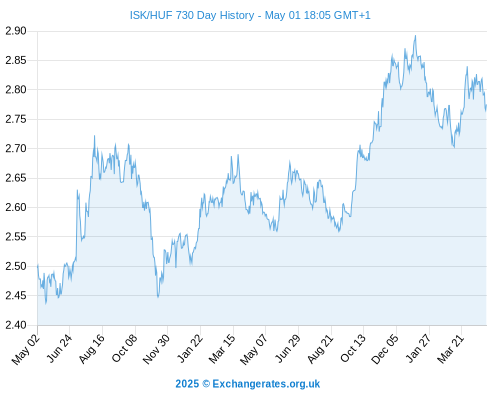Click the highest peak near 2.89

click(415, 36)
